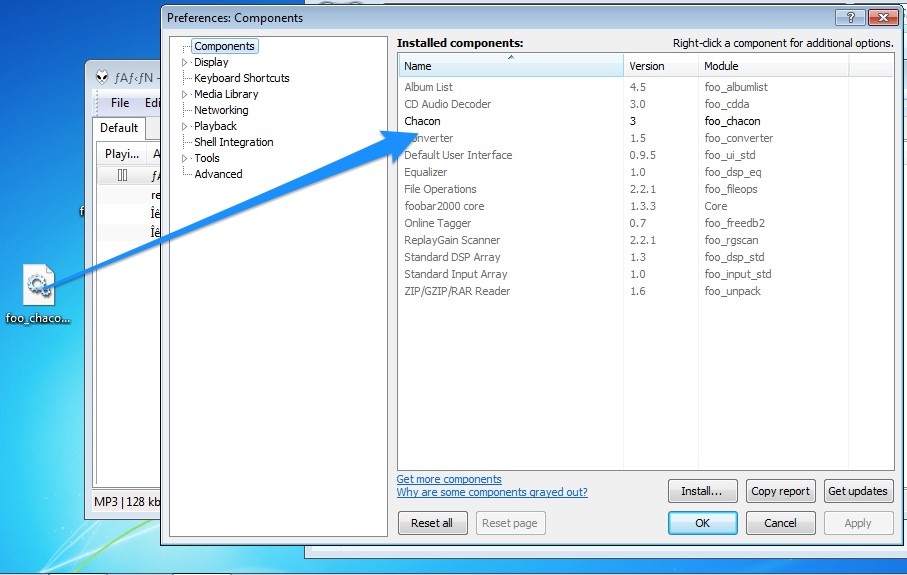
Task: Click version 1.3.3 in the components list
Action: 642,206
